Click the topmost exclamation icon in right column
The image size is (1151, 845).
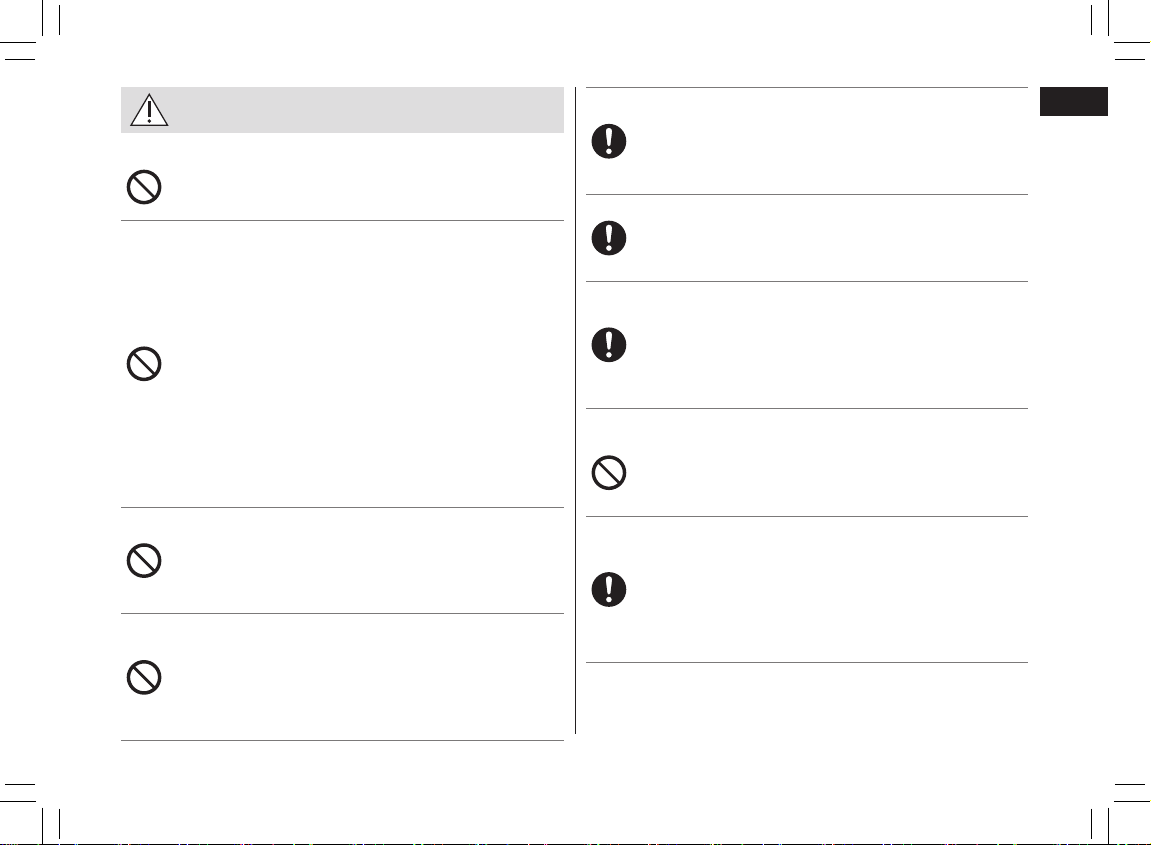click(609, 141)
